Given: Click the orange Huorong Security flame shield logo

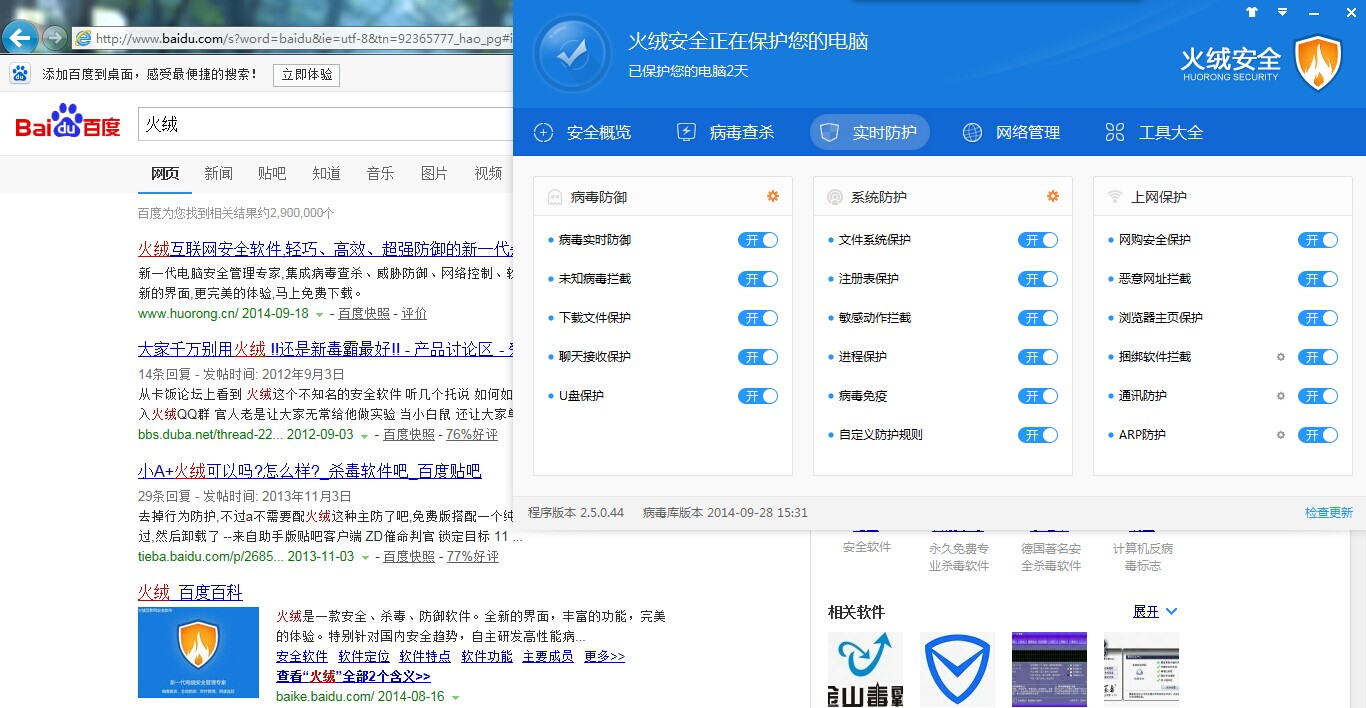Looking at the screenshot, I should click(x=1318, y=63).
